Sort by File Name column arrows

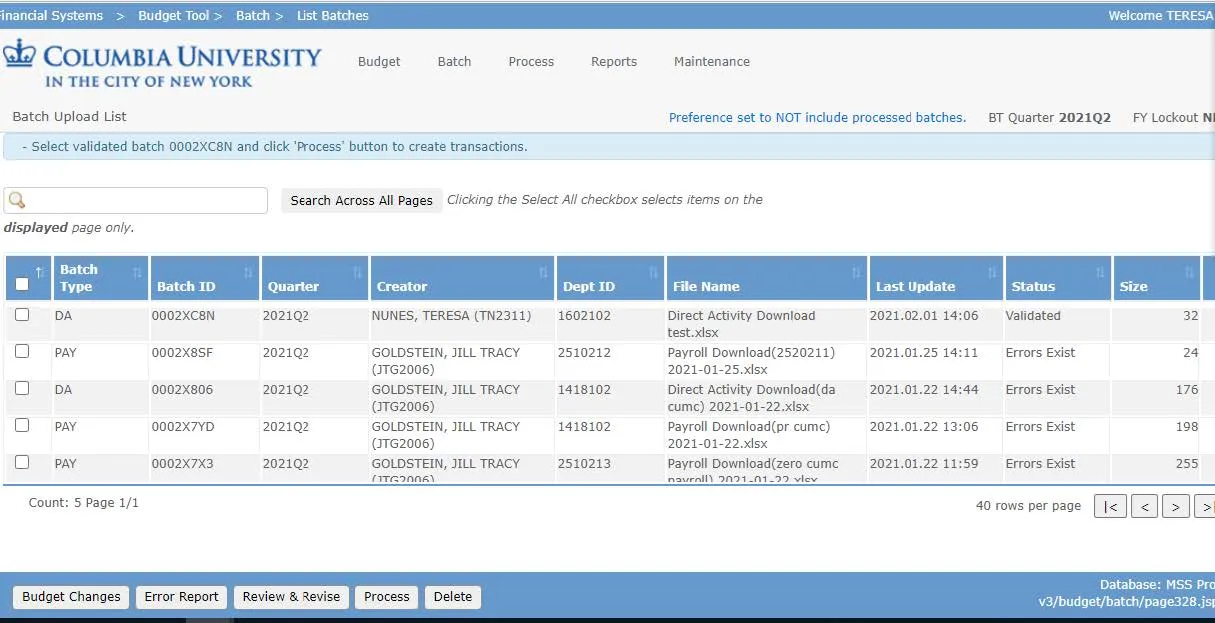(x=856, y=272)
